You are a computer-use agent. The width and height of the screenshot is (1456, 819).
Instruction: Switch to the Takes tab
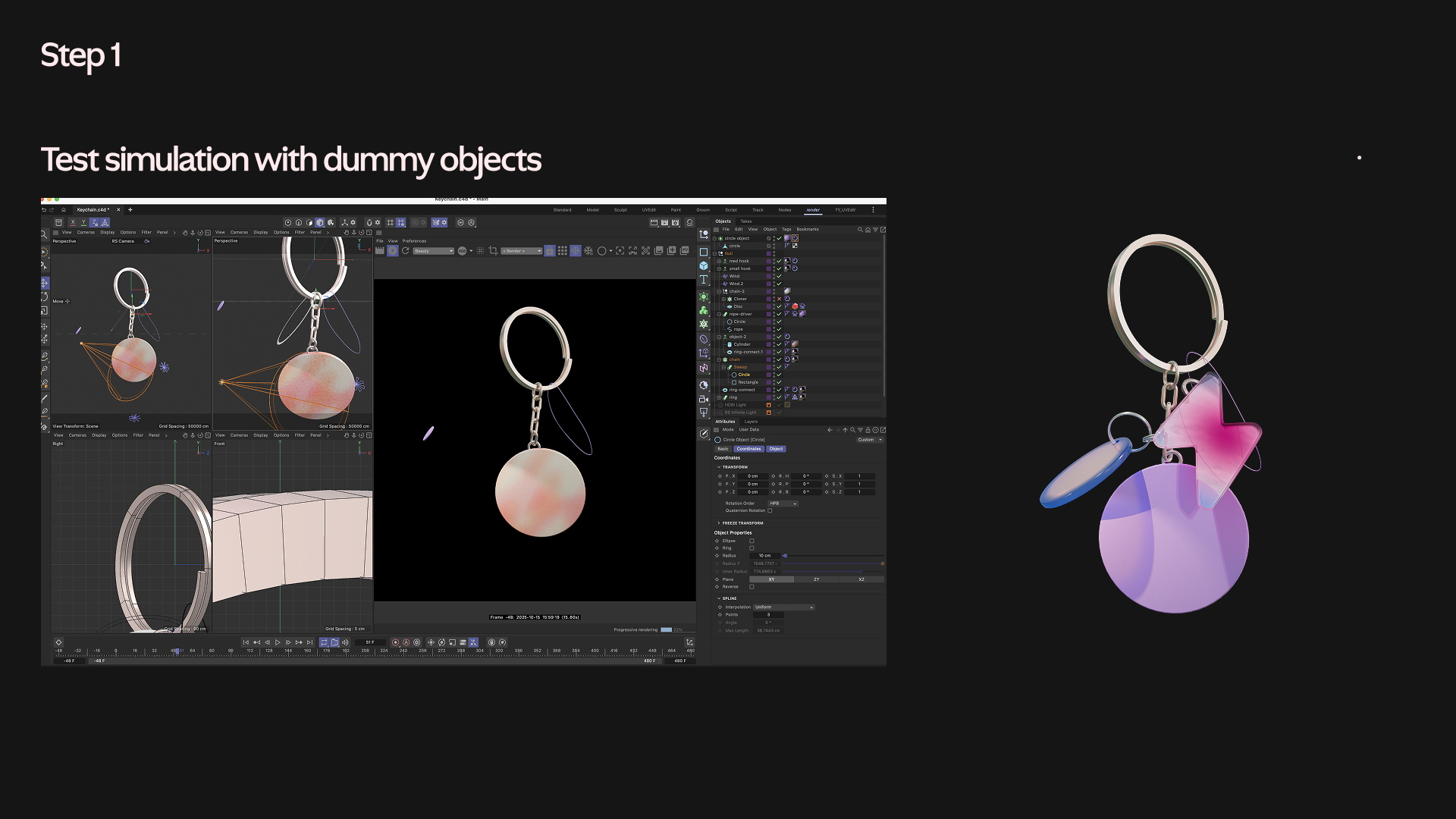click(x=745, y=221)
